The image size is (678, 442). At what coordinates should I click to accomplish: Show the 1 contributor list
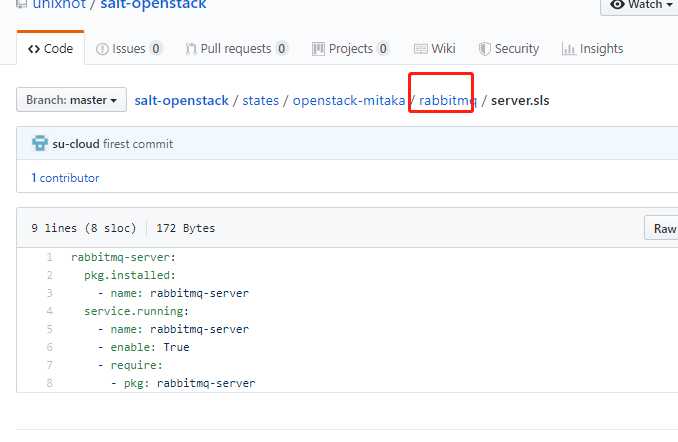click(x=65, y=178)
